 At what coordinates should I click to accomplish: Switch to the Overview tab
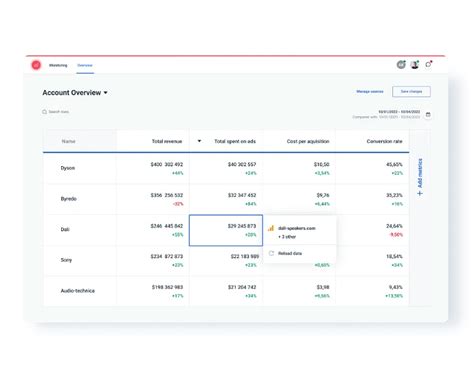click(x=85, y=65)
